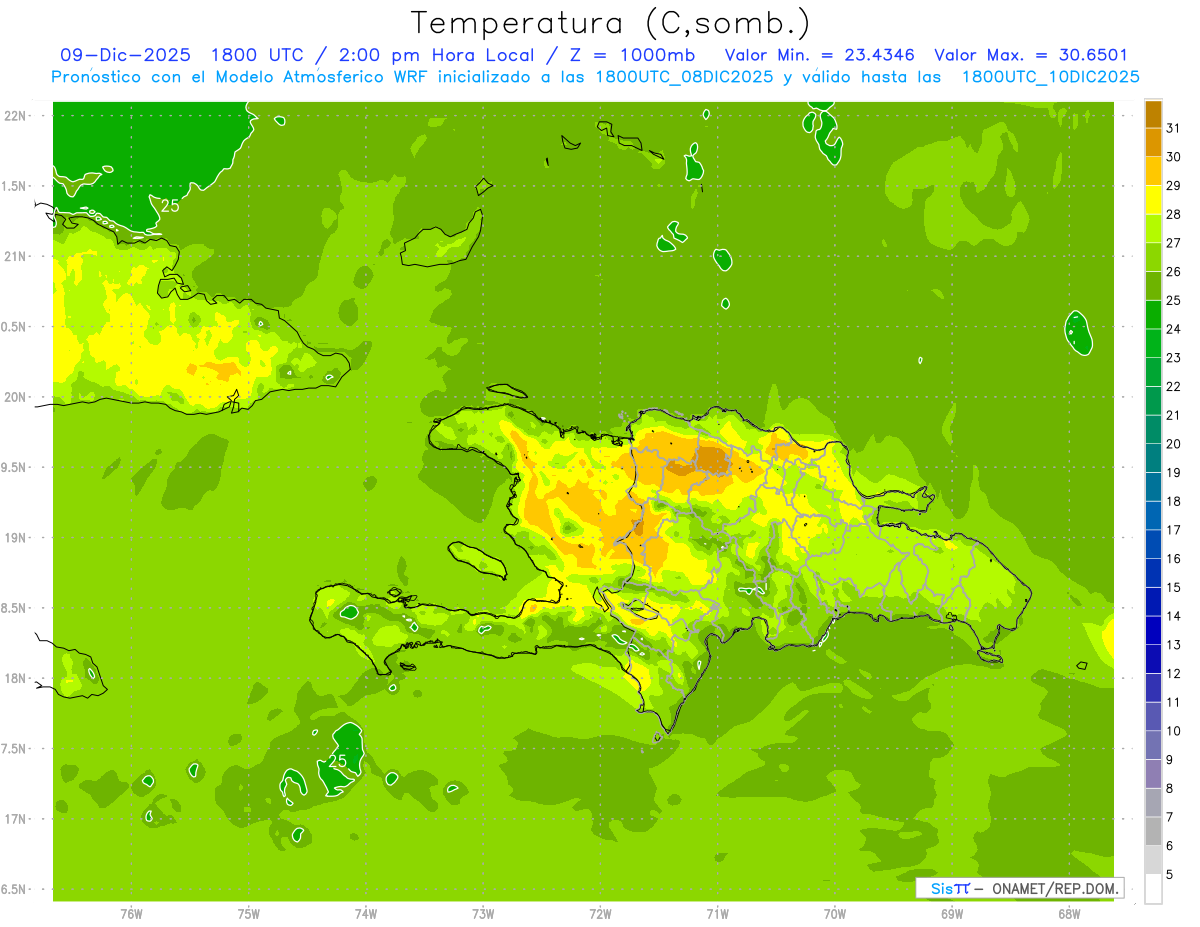Click the 'ONAMET/REP.DOM.' credit label
The width and height of the screenshot is (1200, 927).
point(1055,888)
